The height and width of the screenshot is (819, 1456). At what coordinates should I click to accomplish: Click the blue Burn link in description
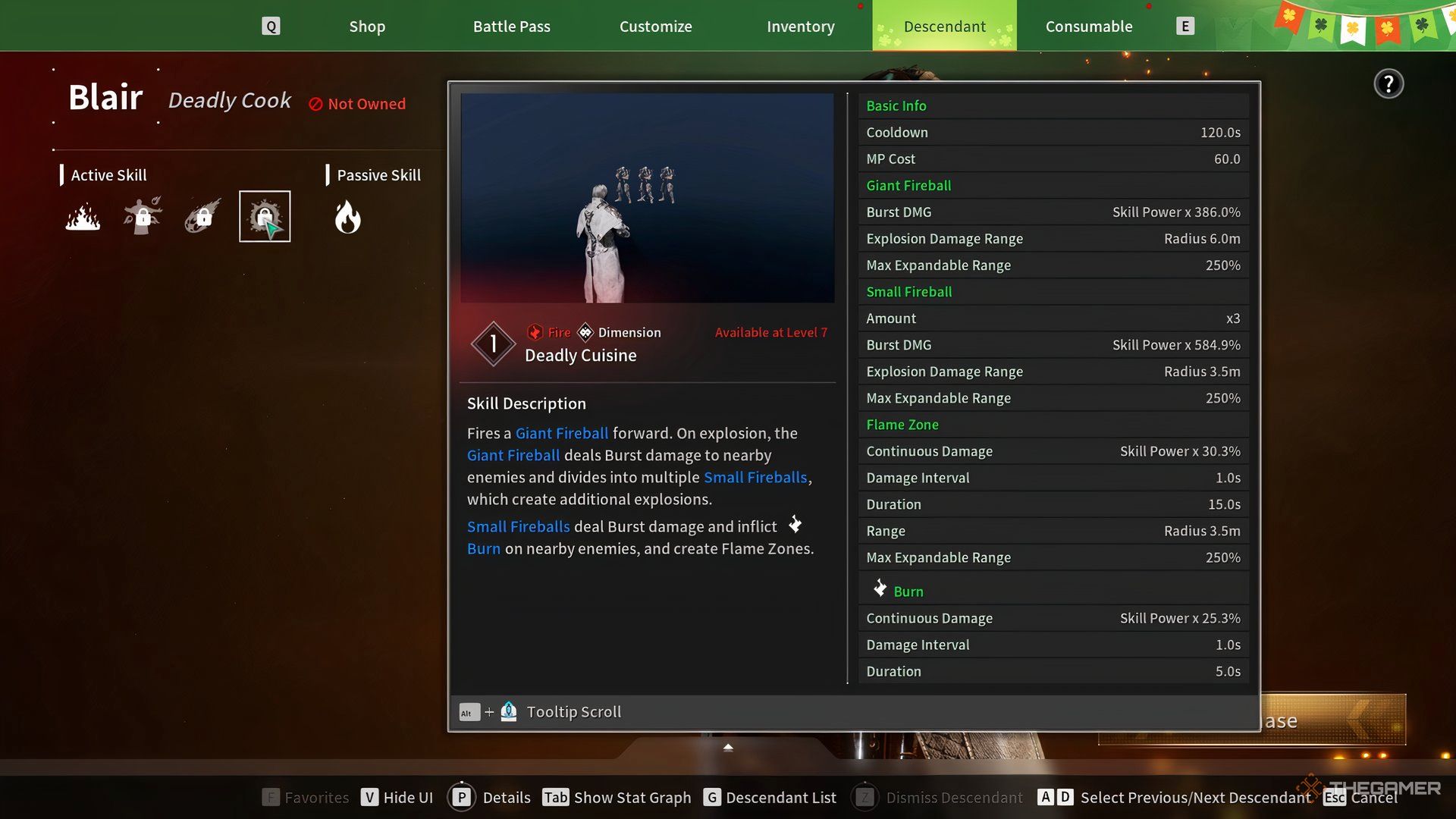coord(484,548)
